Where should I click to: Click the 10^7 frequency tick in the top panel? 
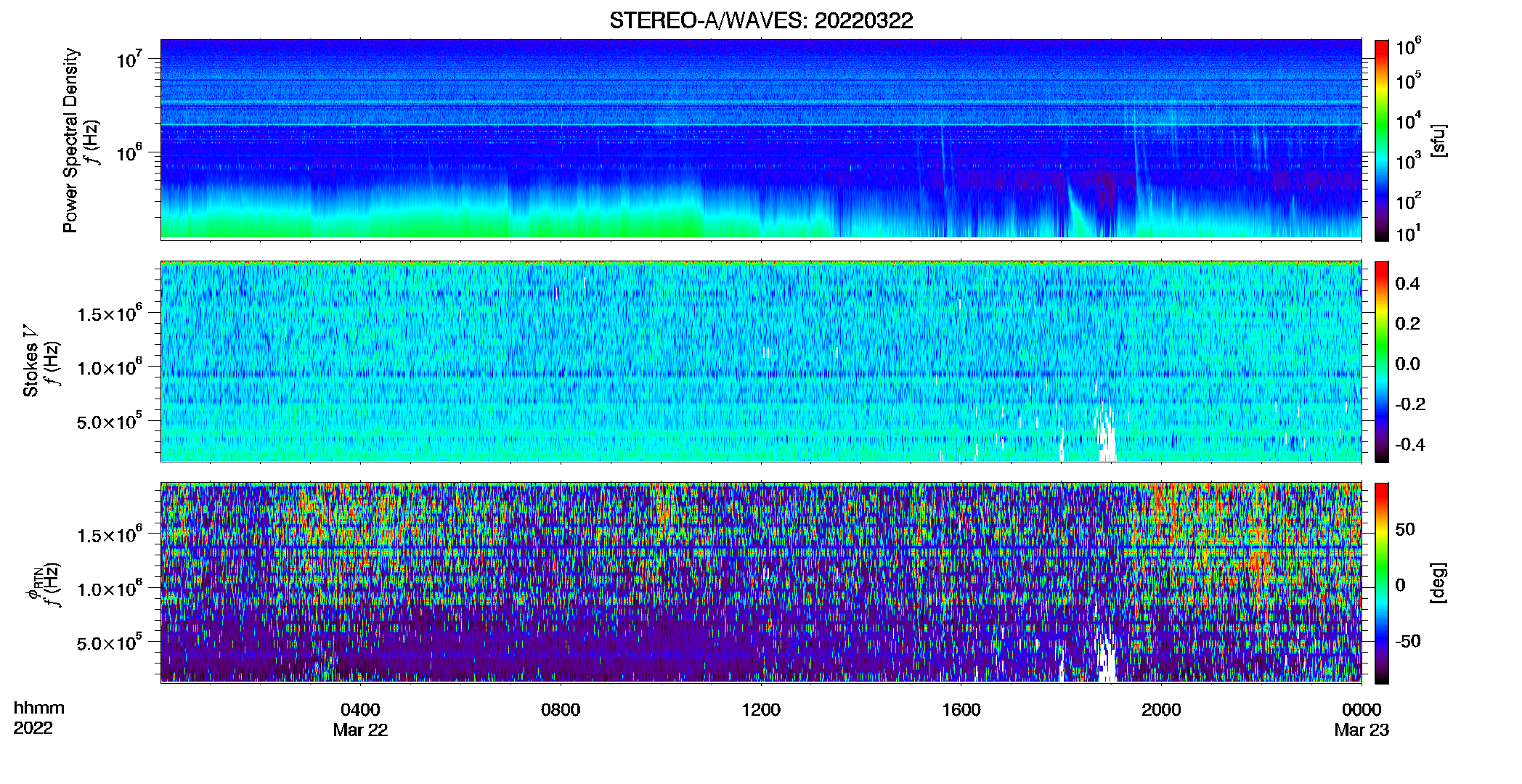129,60
